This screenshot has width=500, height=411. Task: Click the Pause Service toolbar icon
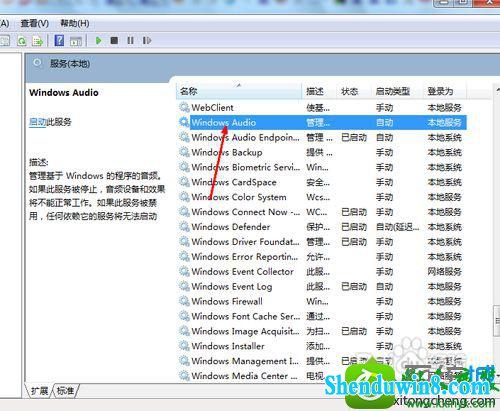(130, 41)
